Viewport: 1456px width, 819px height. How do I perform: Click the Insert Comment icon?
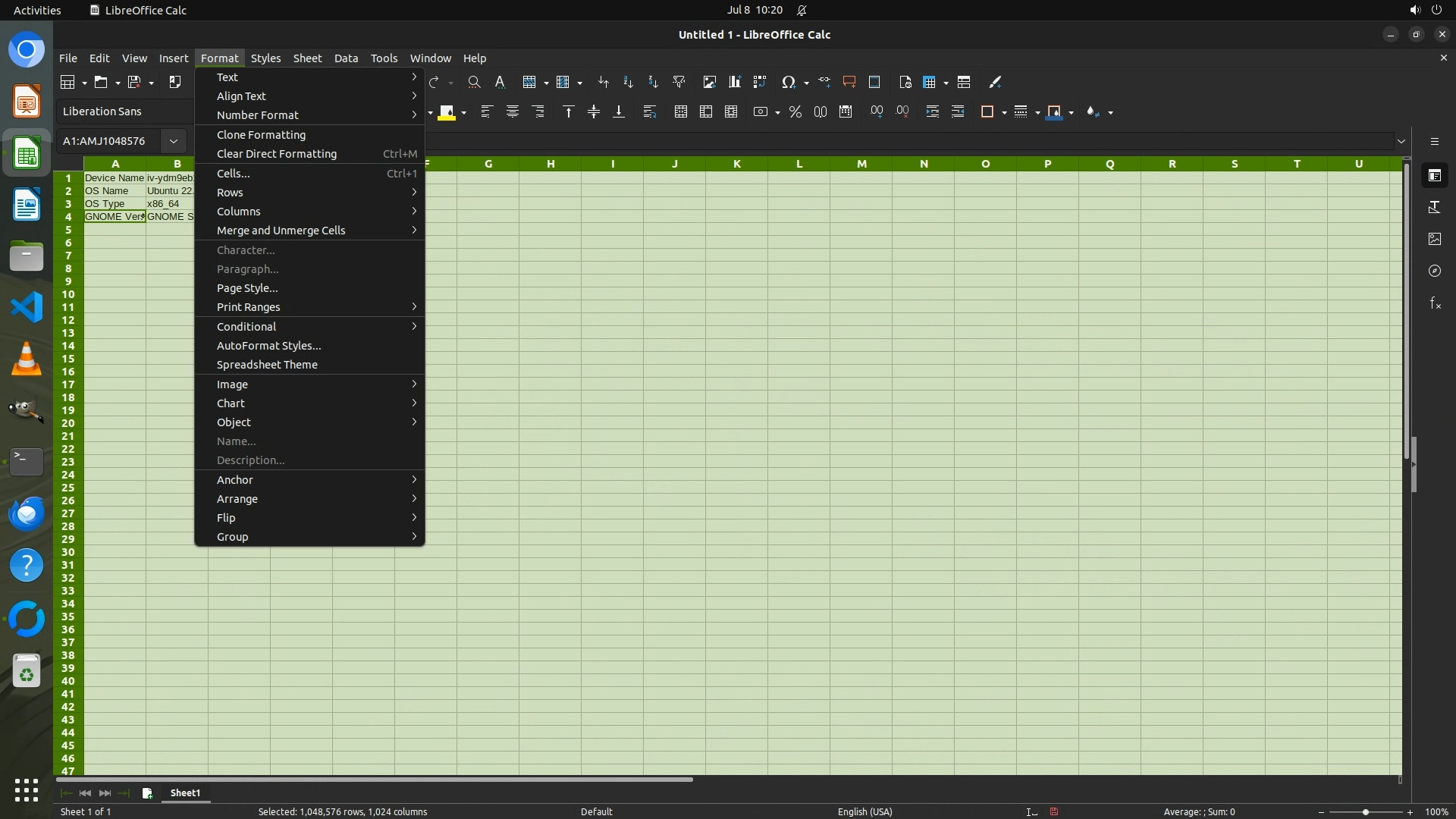[x=849, y=82]
